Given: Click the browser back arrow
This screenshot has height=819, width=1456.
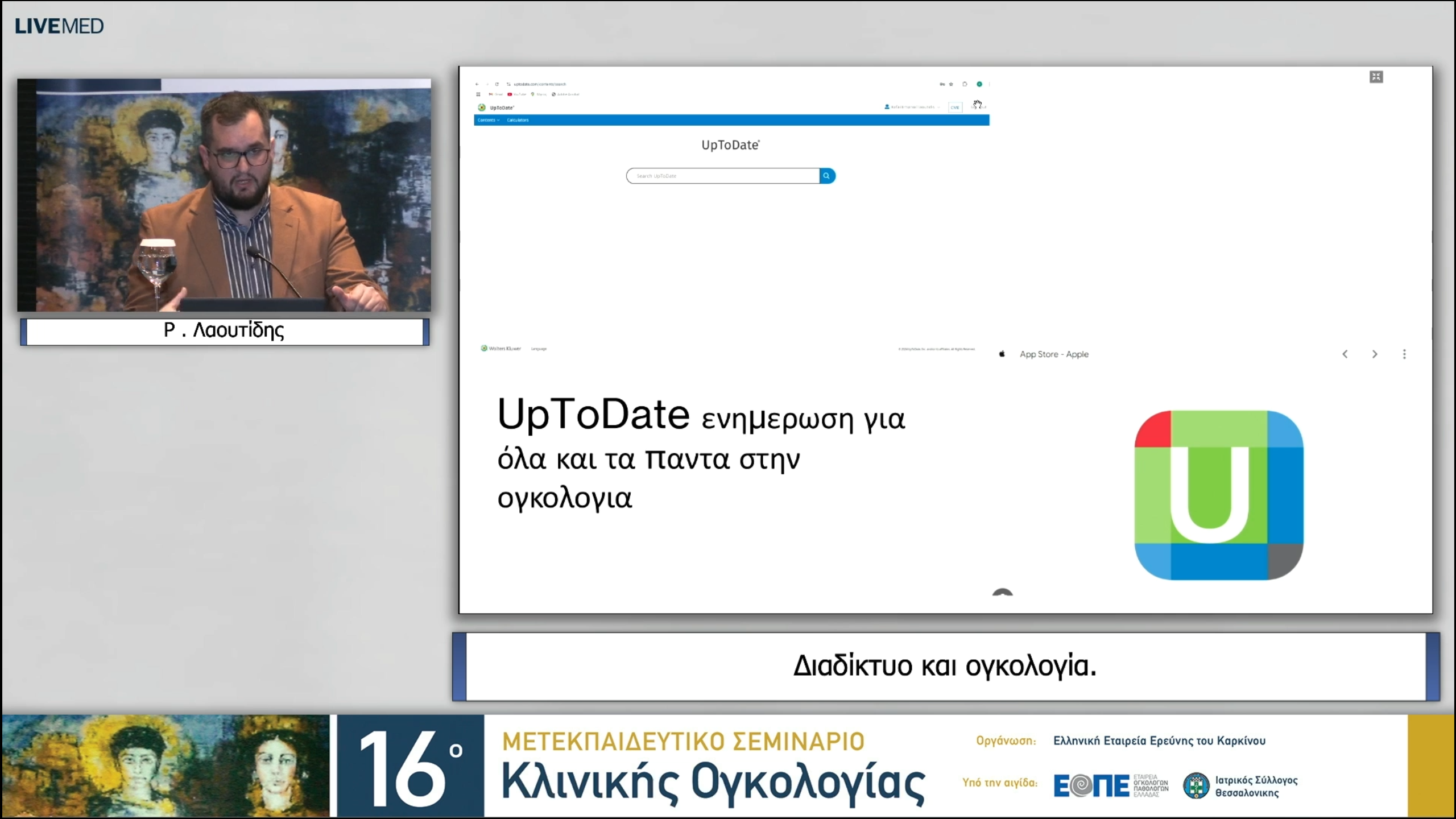Looking at the screenshot, I should [477, 84].
